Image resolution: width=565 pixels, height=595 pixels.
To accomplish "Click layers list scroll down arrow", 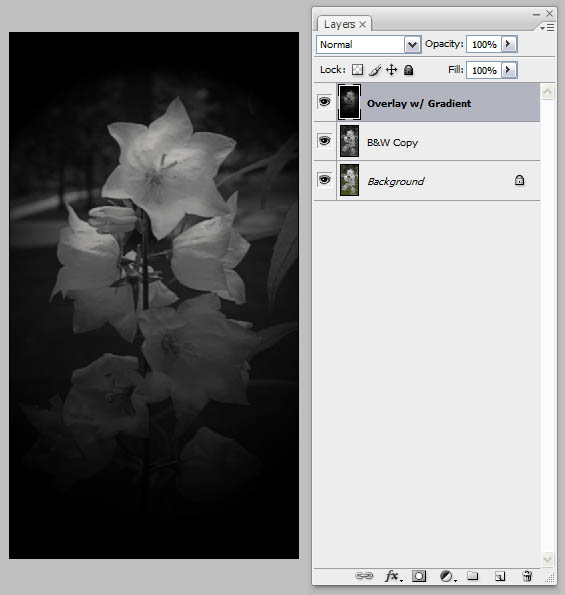I will tap(548, 559).
